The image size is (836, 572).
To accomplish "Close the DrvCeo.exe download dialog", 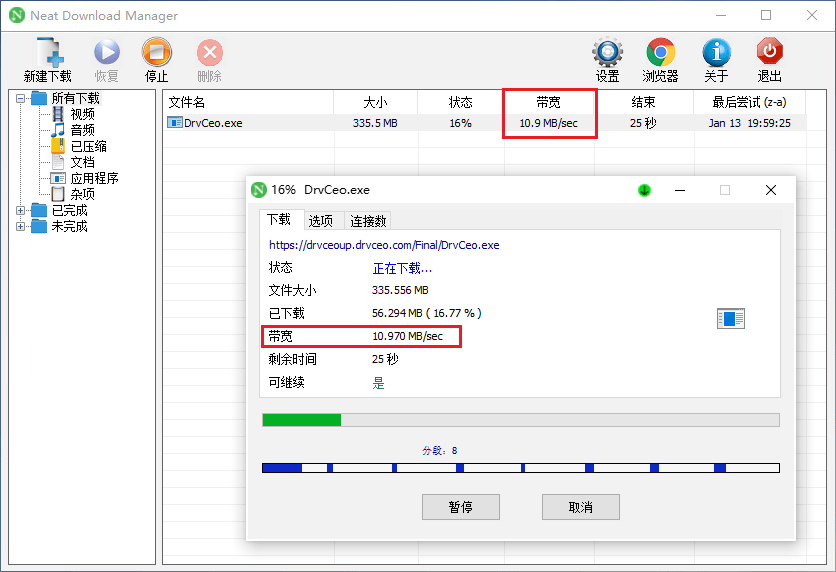I will point(770,190).
